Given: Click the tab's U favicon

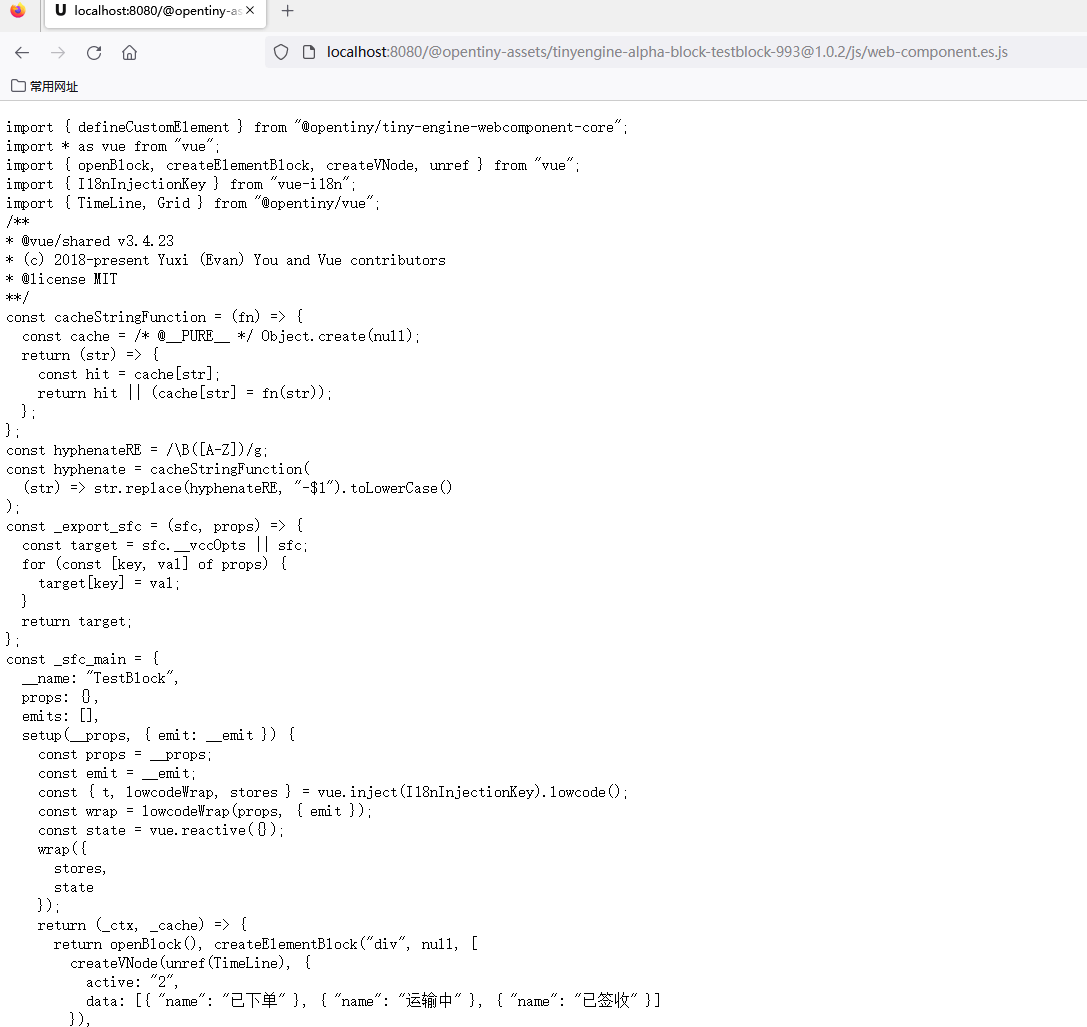Looking at the screenshot, I should click(x=61, y=11).
